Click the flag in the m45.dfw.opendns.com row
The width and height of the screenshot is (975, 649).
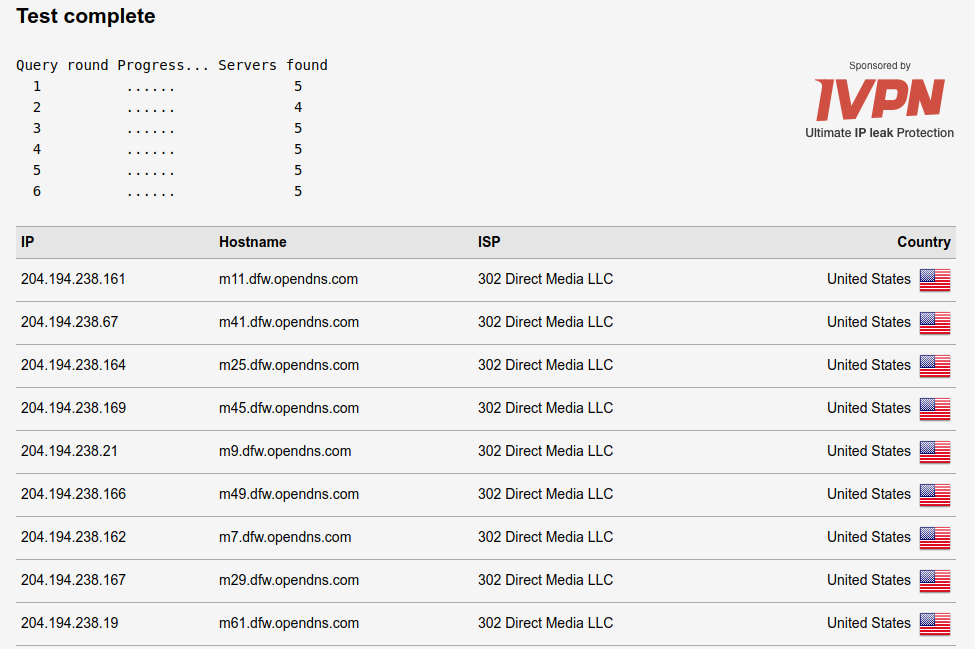pyautogui.click(x=934, y=409)
